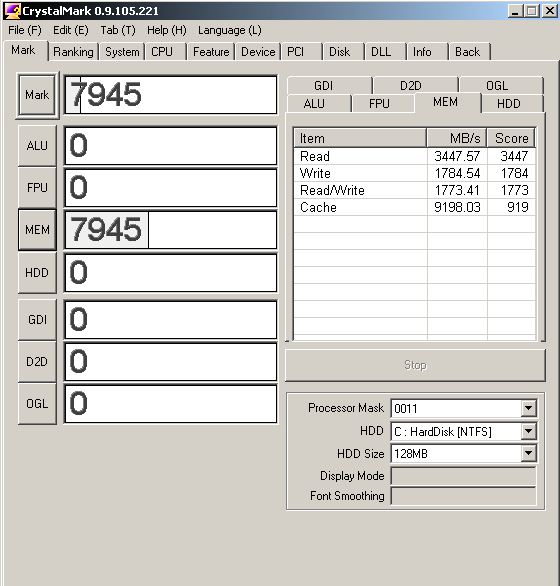Select the Read/Write row in results
Image resolution: width=560 pixels, height=586 pixels.
(415, 190)
